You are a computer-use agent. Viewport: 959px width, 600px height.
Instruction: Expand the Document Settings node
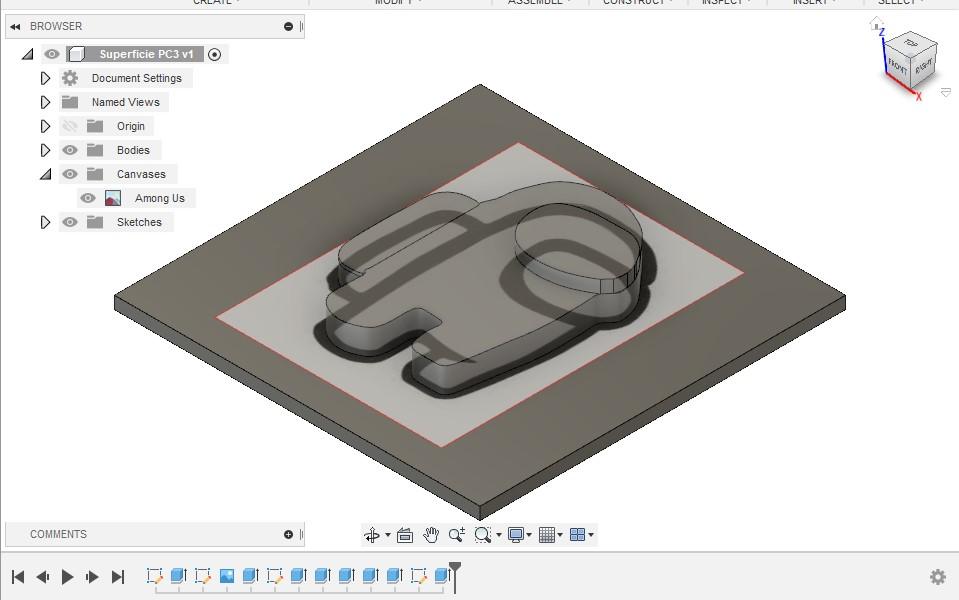pyautogui.click(x=45, y=78)
